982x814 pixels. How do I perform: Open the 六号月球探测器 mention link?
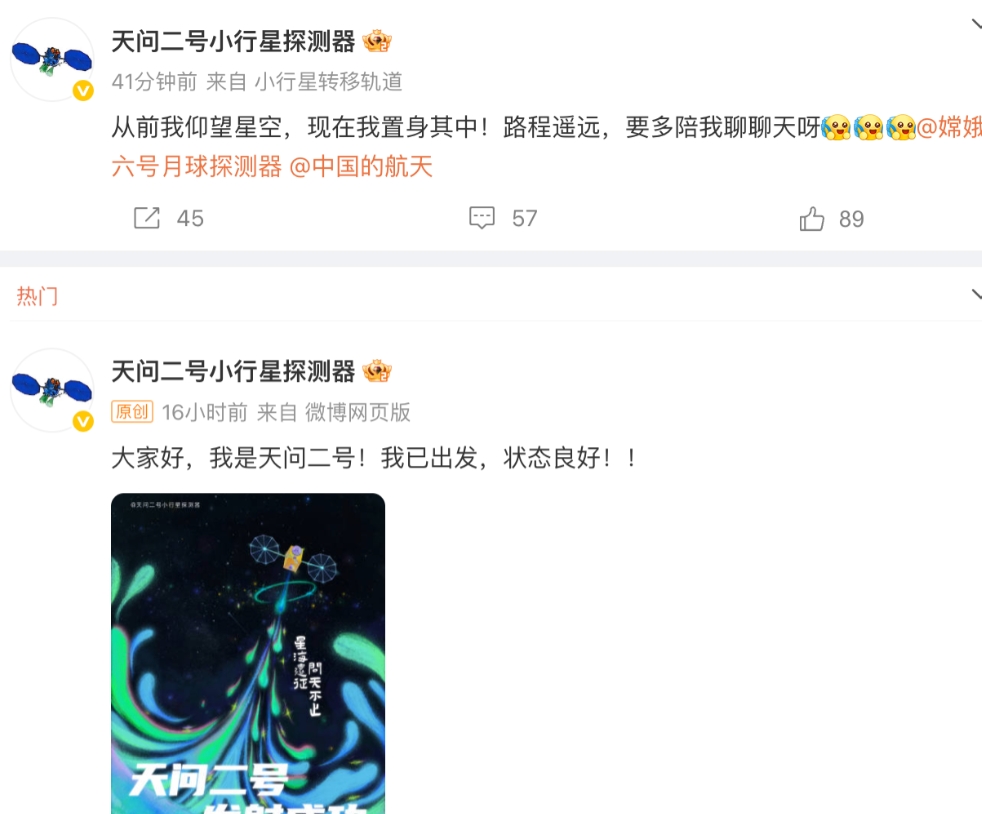pyautogui.click(x=197, y=167)
